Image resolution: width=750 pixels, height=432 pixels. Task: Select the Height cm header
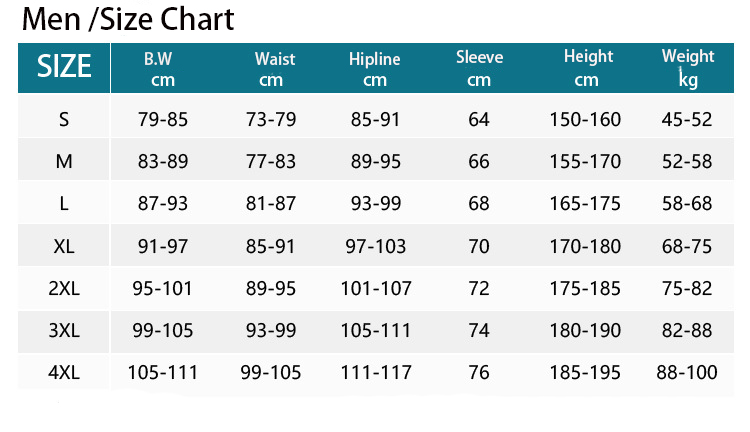click(x=588, y=68)
